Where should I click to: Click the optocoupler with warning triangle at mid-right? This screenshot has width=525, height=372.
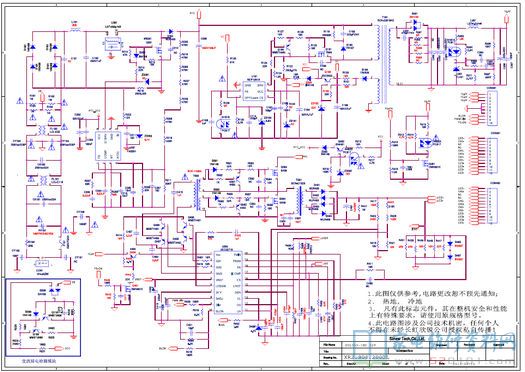tap(428, 142)
